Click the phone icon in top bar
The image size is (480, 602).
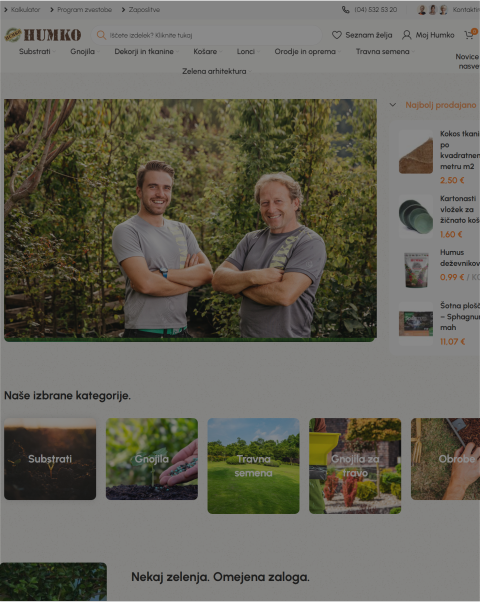pos(346,10)
